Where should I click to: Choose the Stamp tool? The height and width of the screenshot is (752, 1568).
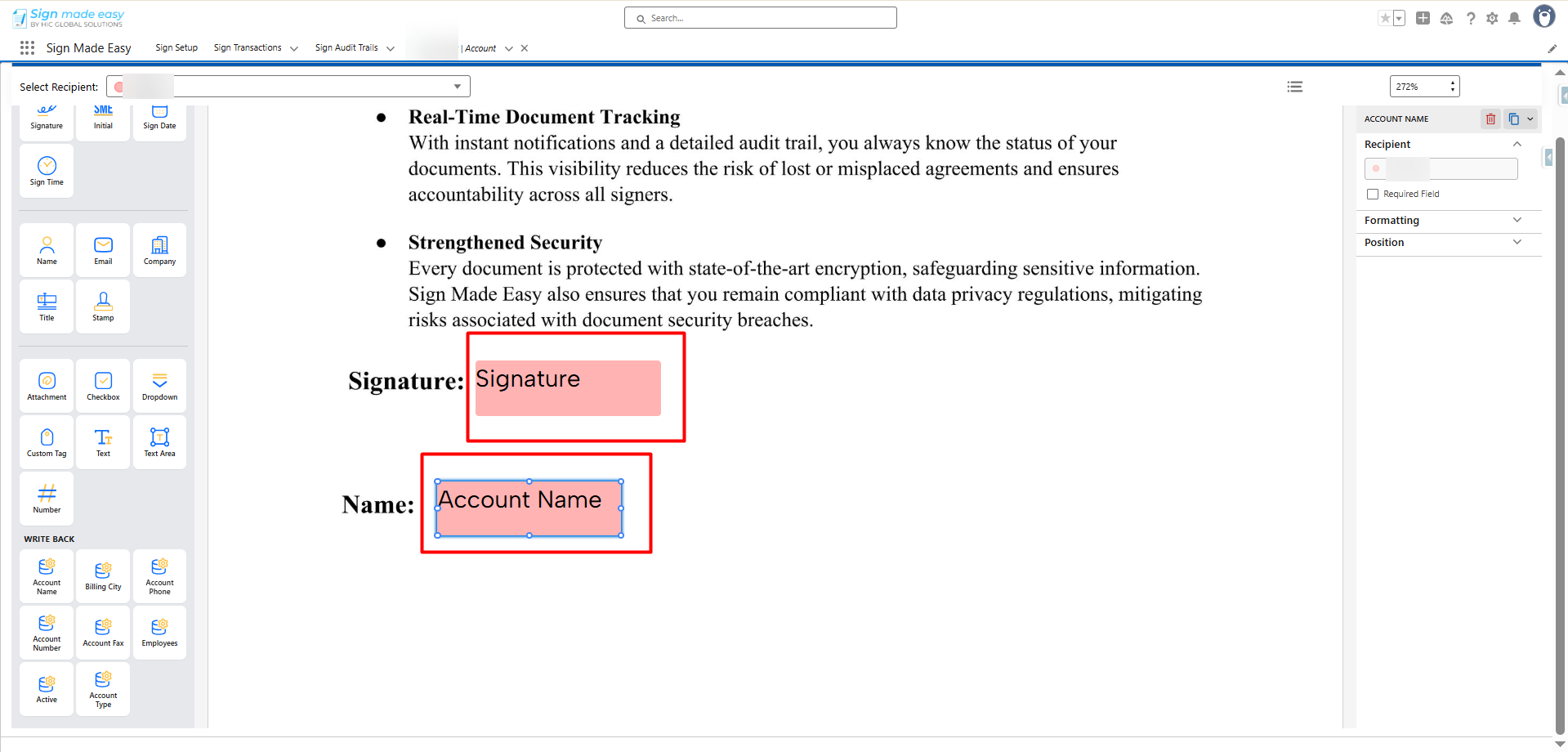point(103,307)
